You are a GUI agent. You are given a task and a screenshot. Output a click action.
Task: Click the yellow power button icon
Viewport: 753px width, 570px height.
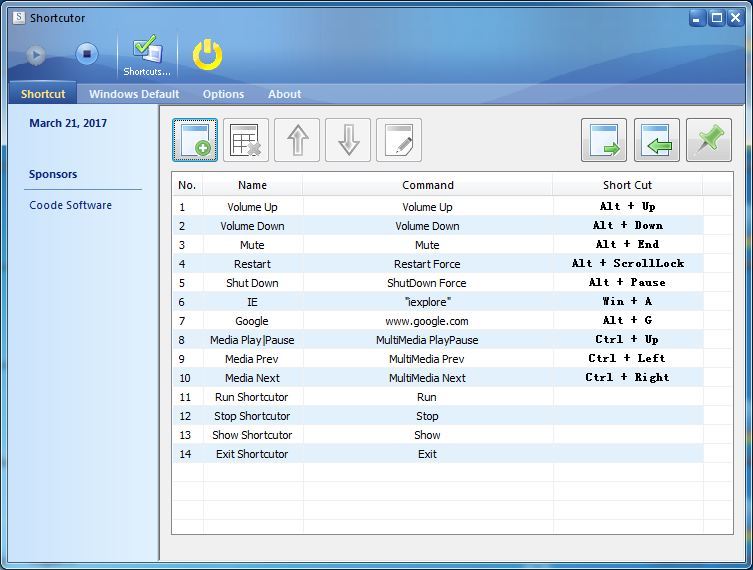[x=207, y=55]
